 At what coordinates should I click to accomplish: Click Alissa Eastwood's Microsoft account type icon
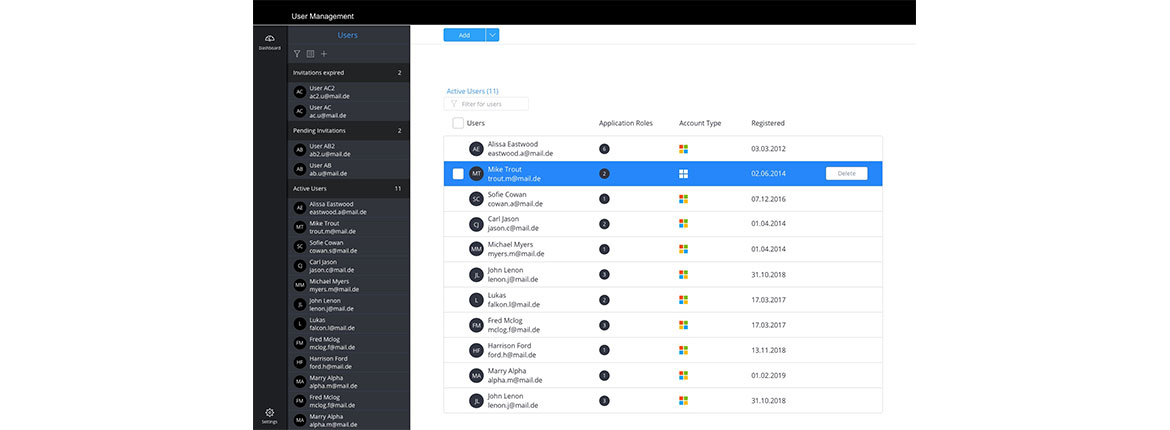point(684,149)
